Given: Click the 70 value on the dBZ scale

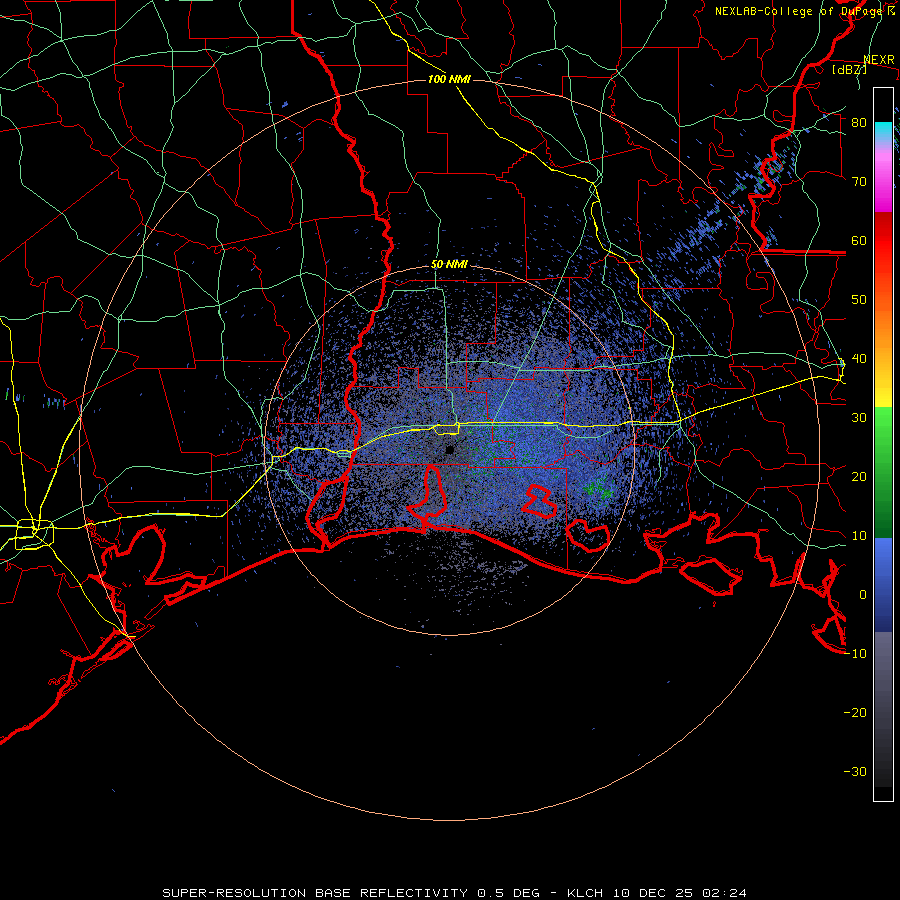Looking at the screenshot, I should [x=859, y=181].
